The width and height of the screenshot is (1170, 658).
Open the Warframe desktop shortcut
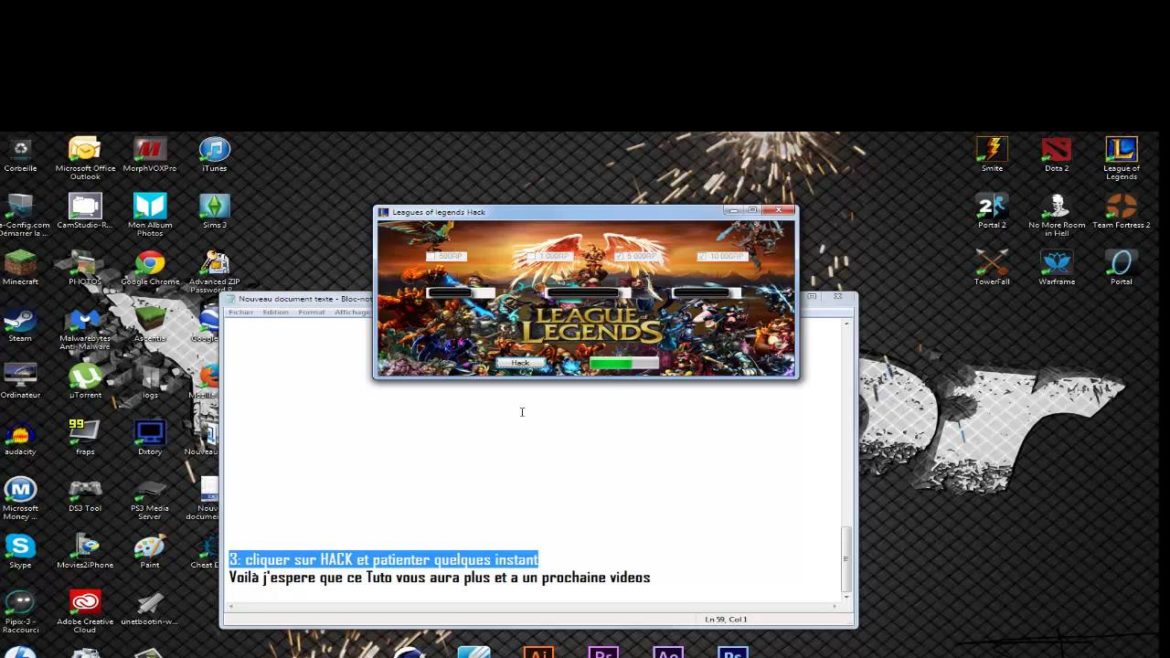(1056, 264)
